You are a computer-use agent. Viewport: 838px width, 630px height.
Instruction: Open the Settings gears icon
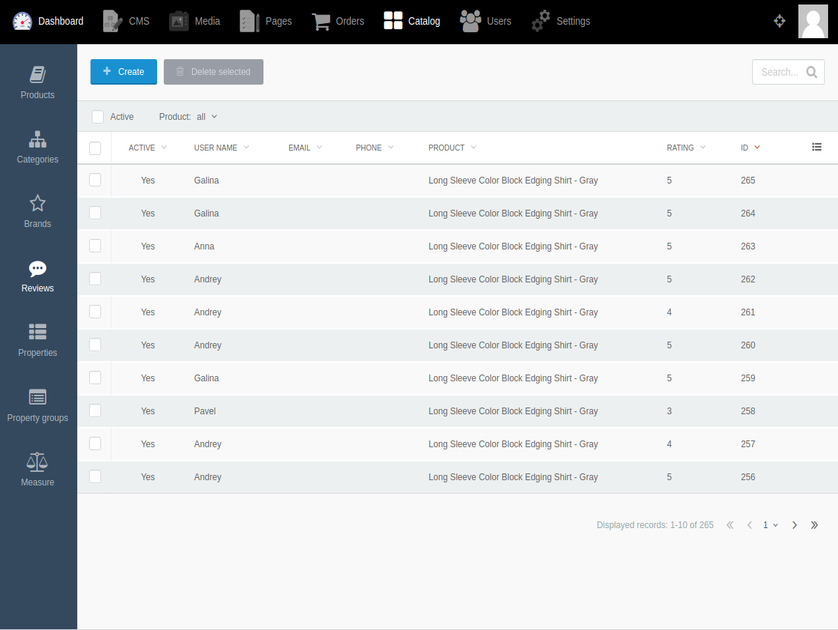(540, 21)
